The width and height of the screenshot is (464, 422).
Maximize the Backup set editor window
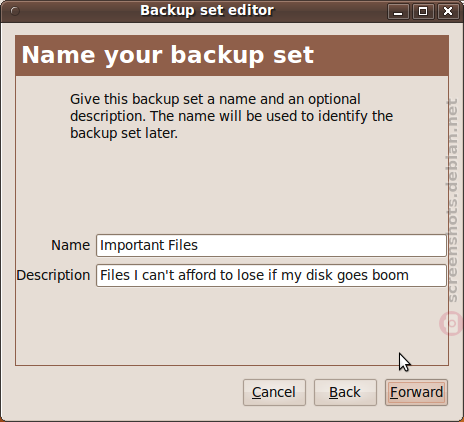(x=423, y=12)
